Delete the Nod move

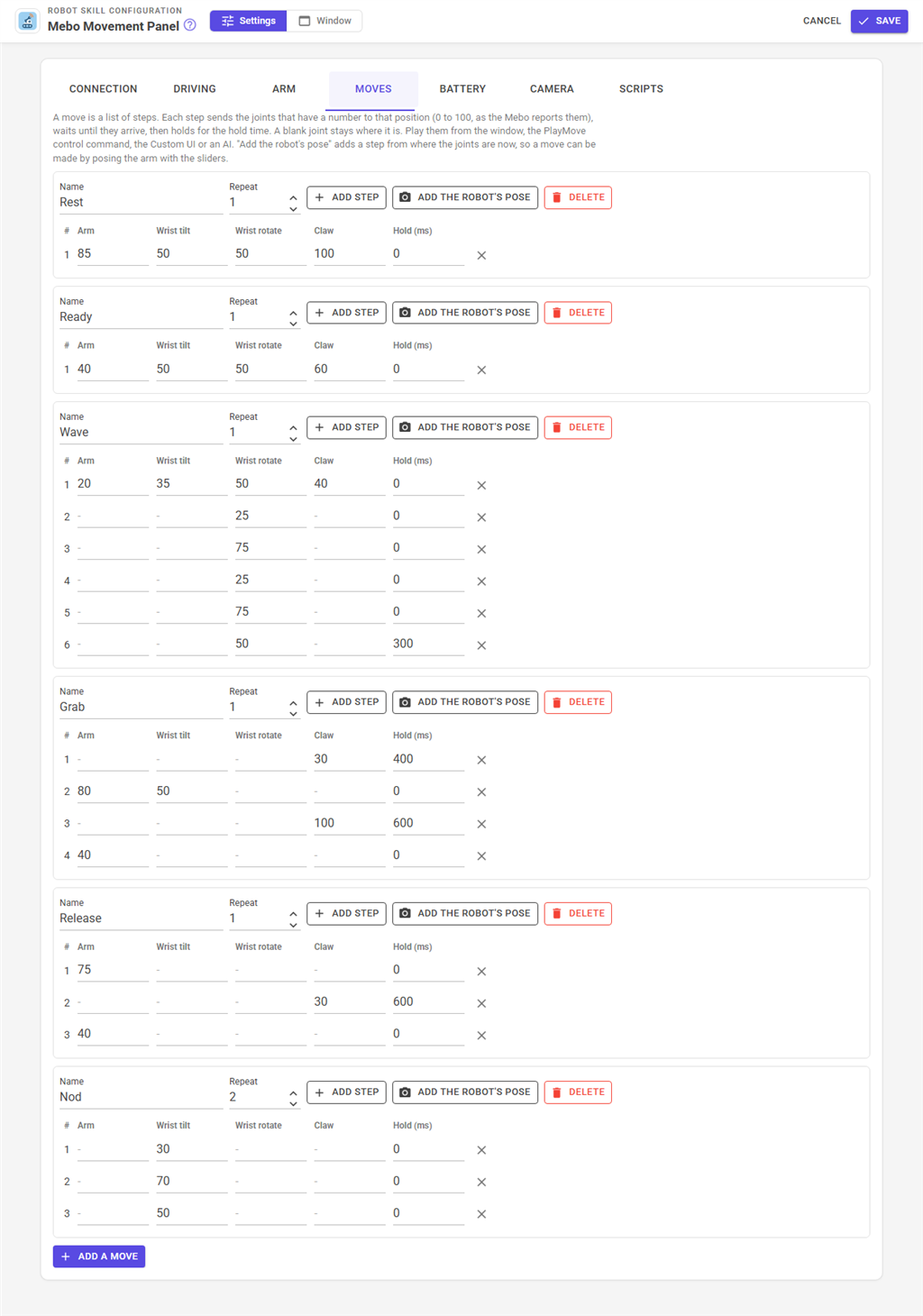coord(578,1092)
